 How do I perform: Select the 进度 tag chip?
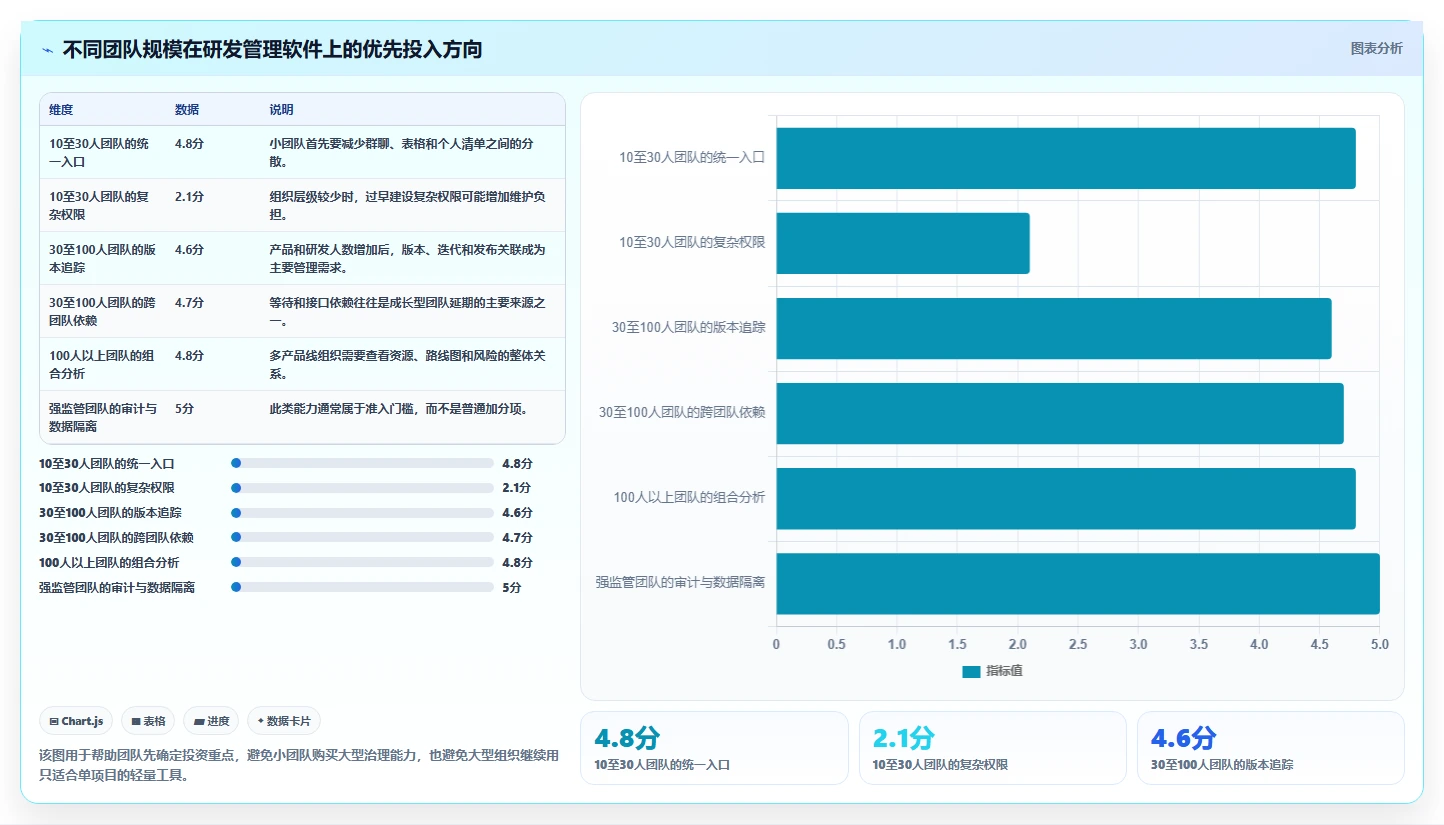[x=211, y=721]
